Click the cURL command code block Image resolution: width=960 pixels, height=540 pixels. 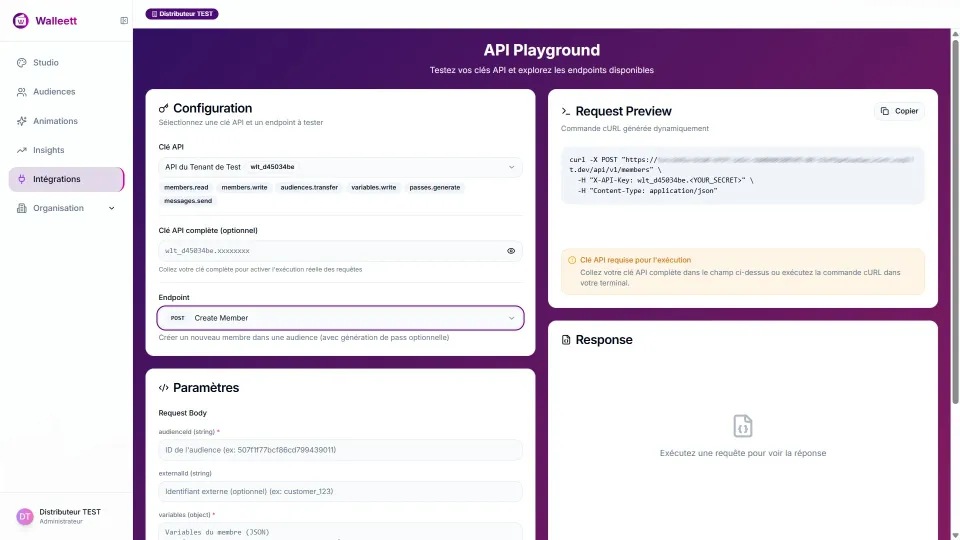tap(743, 175)
